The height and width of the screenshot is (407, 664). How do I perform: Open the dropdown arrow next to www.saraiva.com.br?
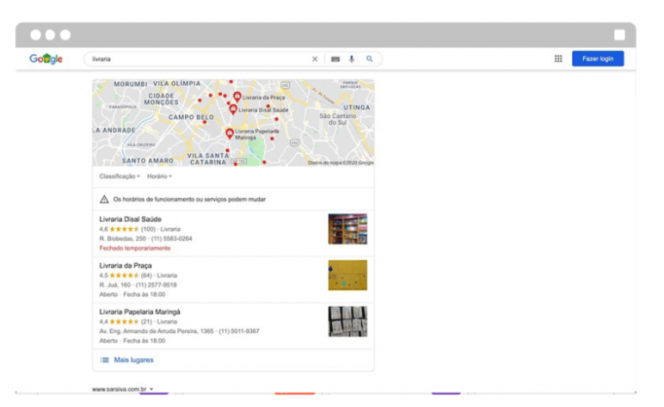152,388
